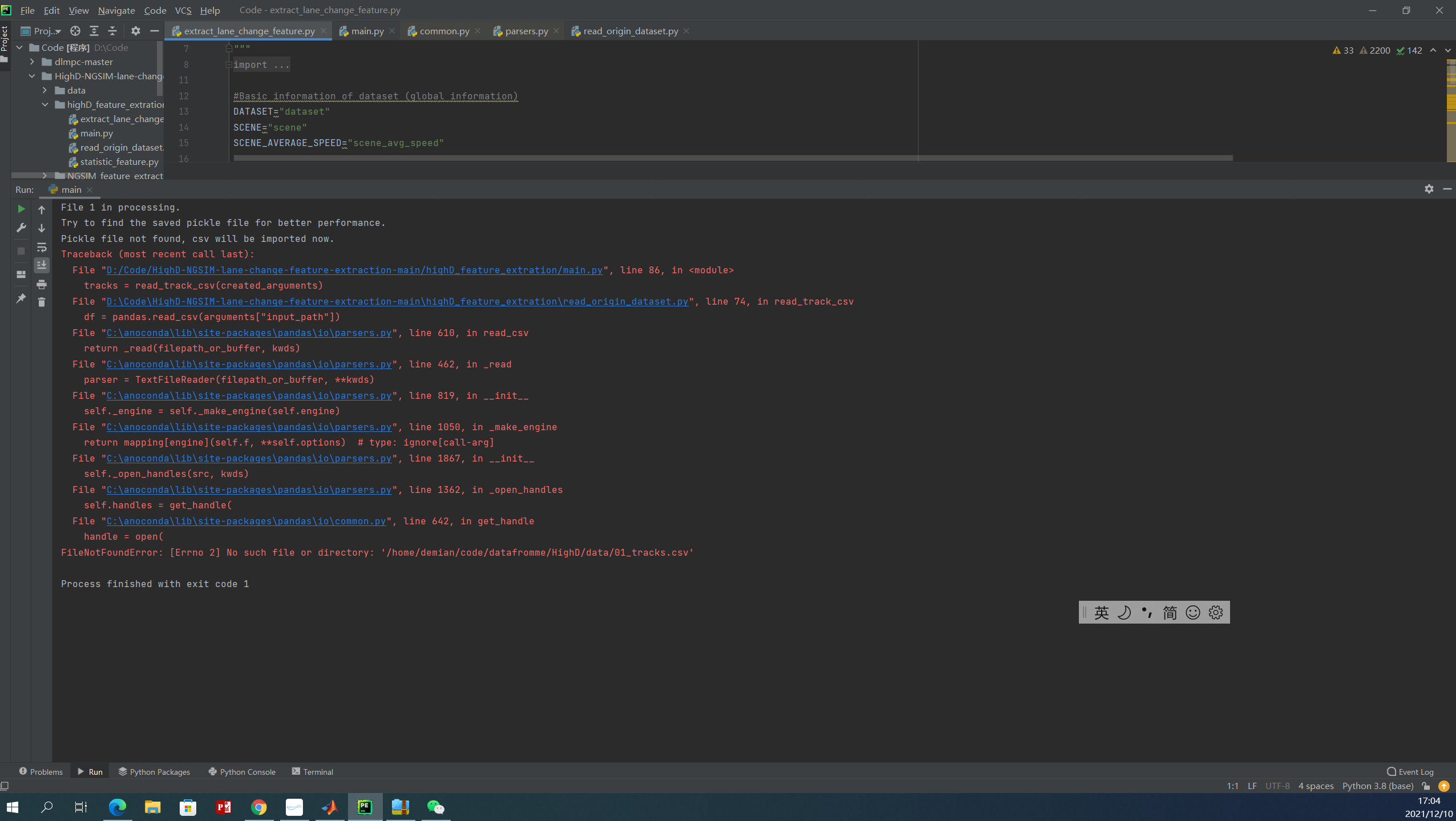This screenshot has width=1456, height=821.
Task: Expand the dlmpc-master folder
Action: click(x=32, y=62)
